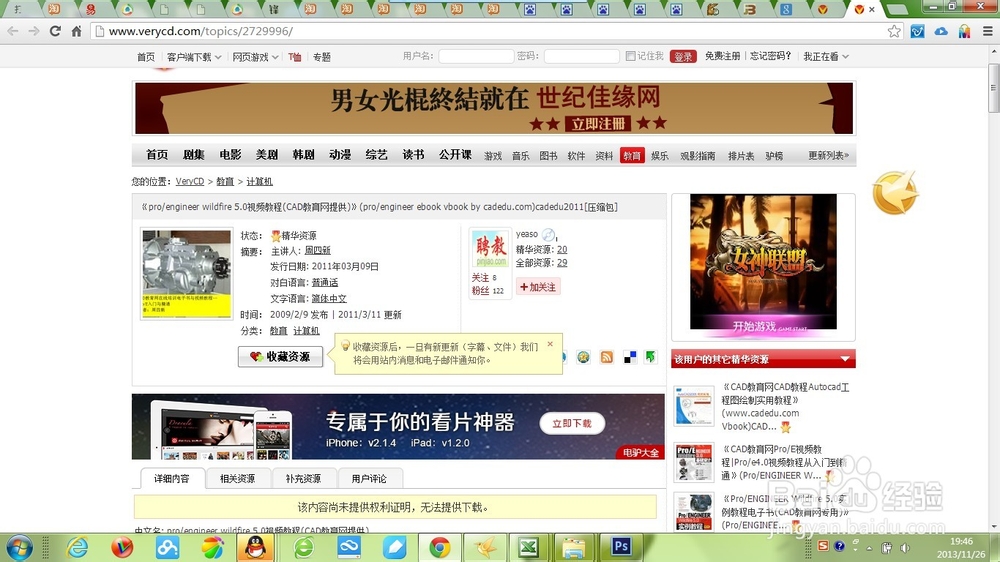Open QQ penguin from taskbar
1000x562 pixels.
(x=256, y=548)
